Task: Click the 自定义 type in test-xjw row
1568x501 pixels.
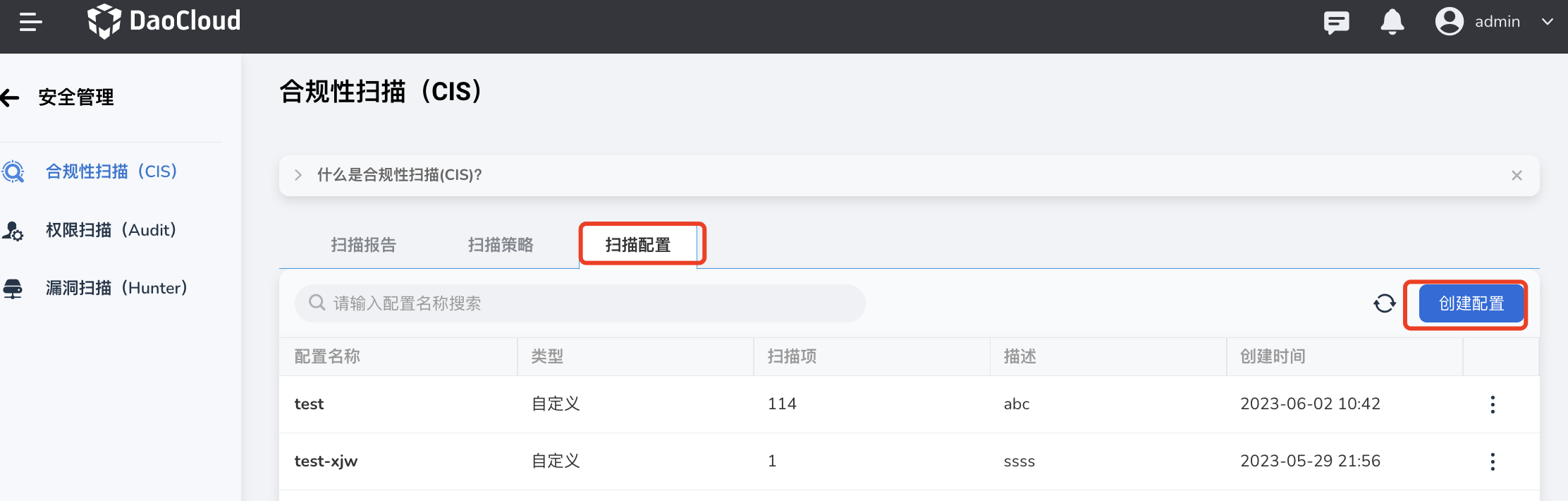Action: 556,461
